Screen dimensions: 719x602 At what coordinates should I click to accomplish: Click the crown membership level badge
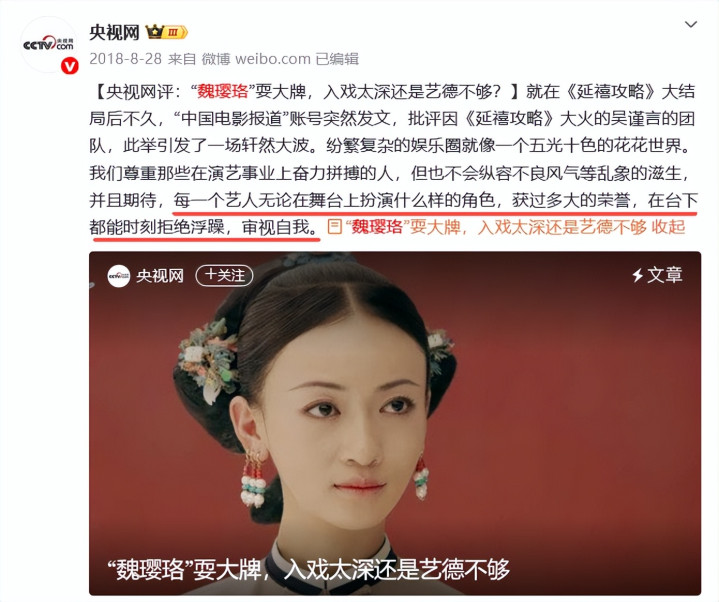click(166, 32)
